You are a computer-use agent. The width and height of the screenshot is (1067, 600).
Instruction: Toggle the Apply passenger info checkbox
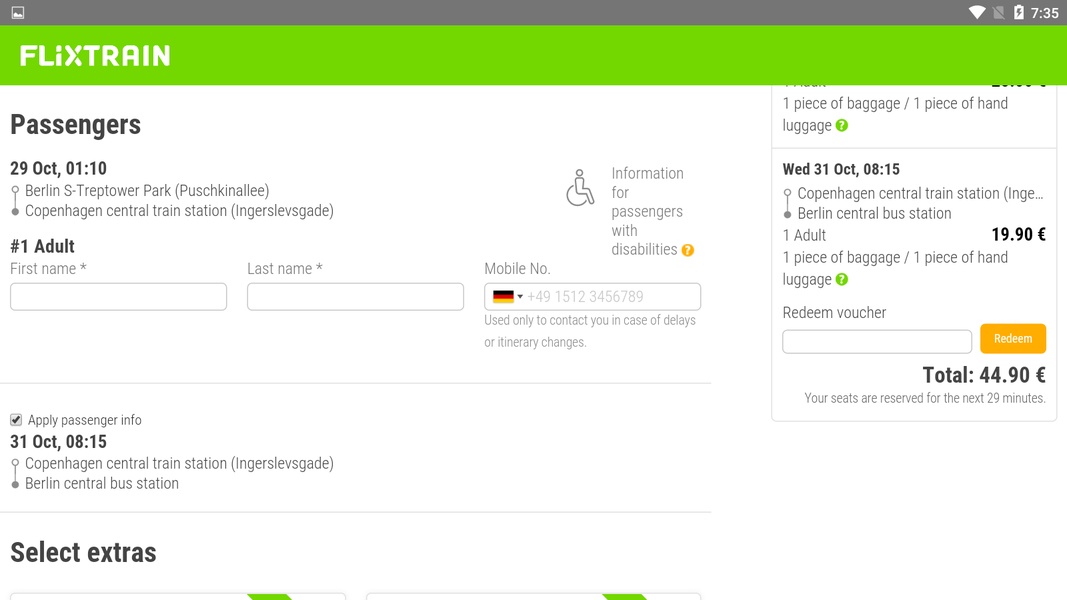16,420
